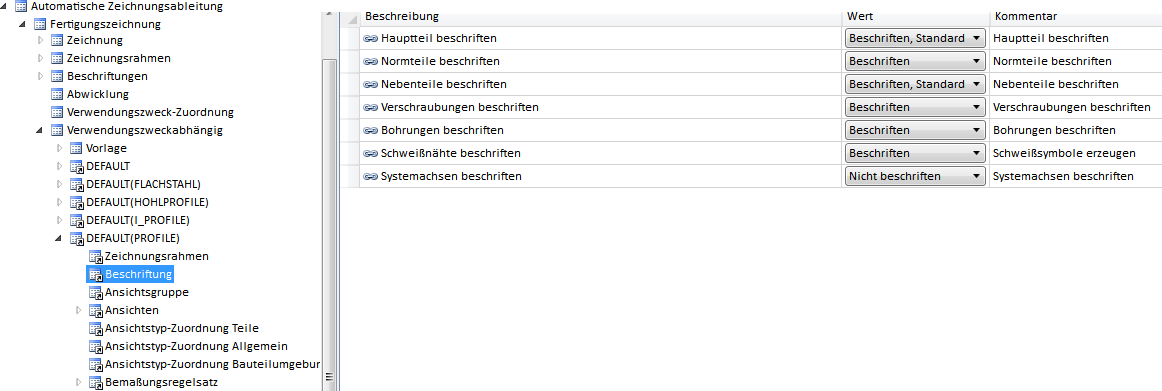Click the Ansichtsgruppe node icon
This screenshot has height=391, width=1162.
tap(96, 293)
